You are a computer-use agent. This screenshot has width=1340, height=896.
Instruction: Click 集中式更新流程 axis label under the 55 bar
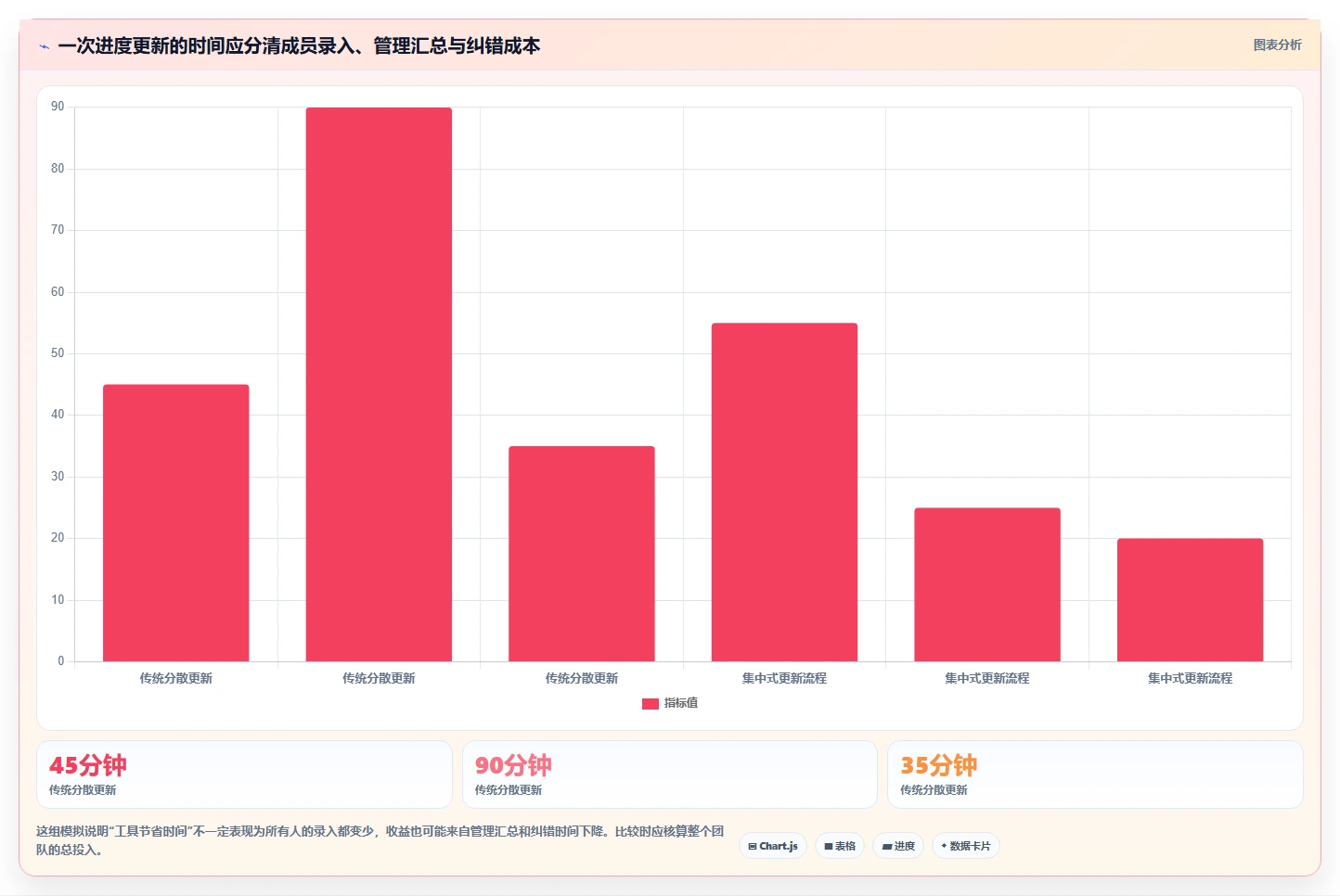point(784,678)
